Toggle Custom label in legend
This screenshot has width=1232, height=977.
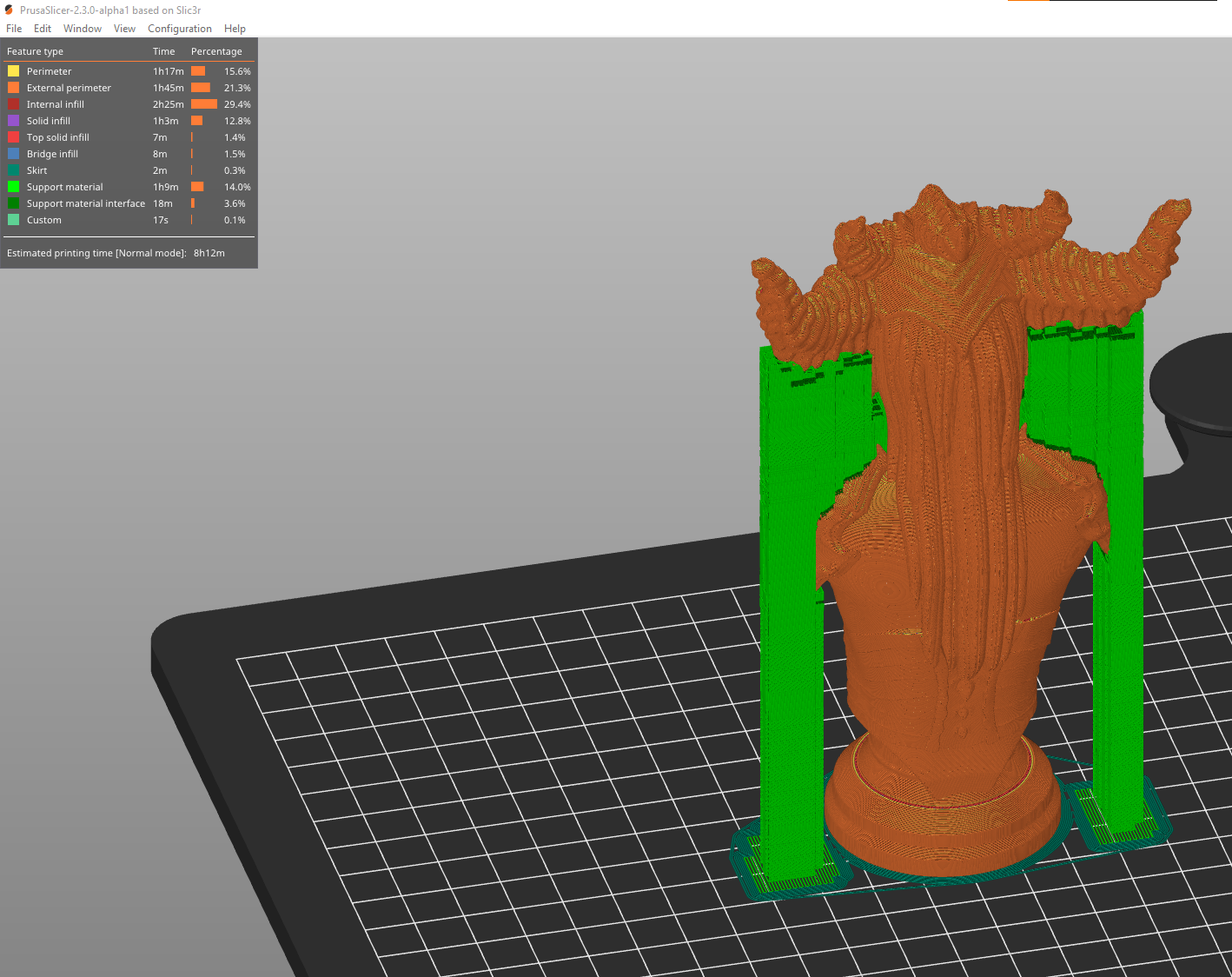43,220
